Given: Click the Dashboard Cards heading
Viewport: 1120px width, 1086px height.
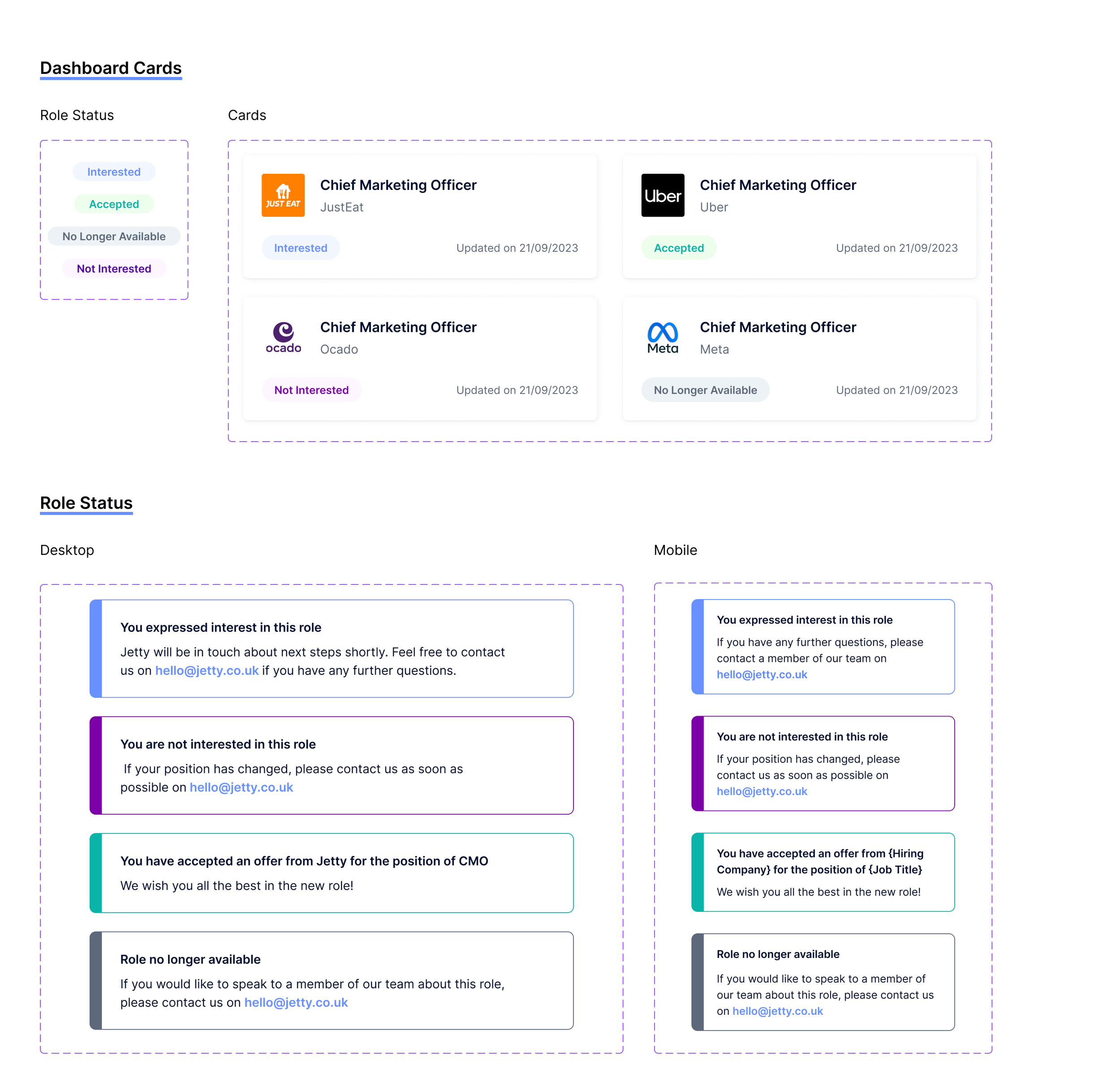Looking at the screenshot, I should [111, 68].
